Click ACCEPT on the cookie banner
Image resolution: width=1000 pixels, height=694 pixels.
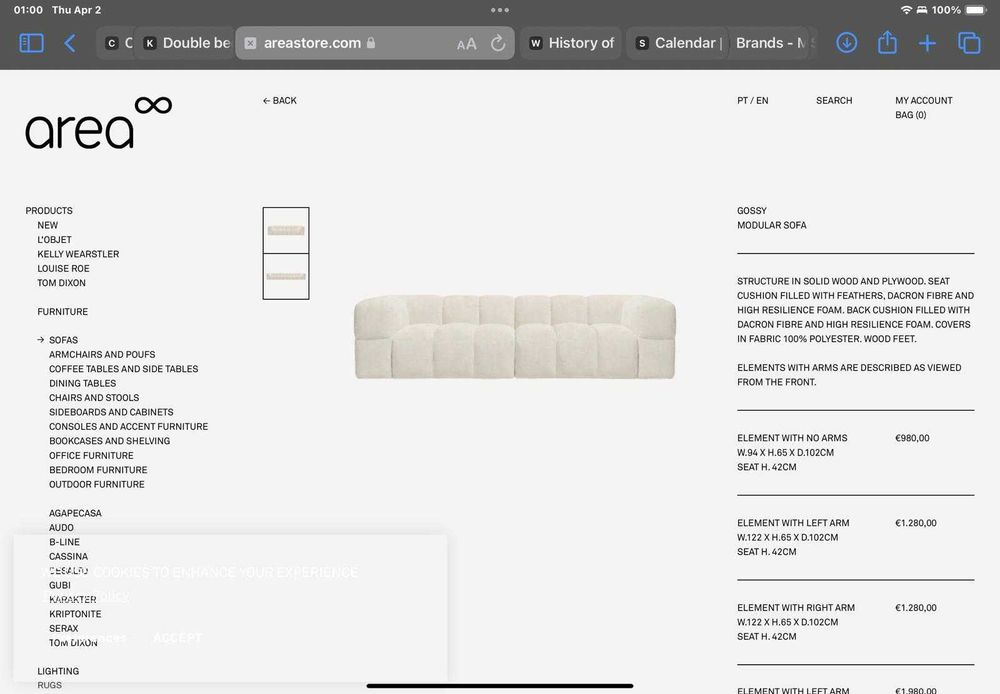[x=177, y=637]
